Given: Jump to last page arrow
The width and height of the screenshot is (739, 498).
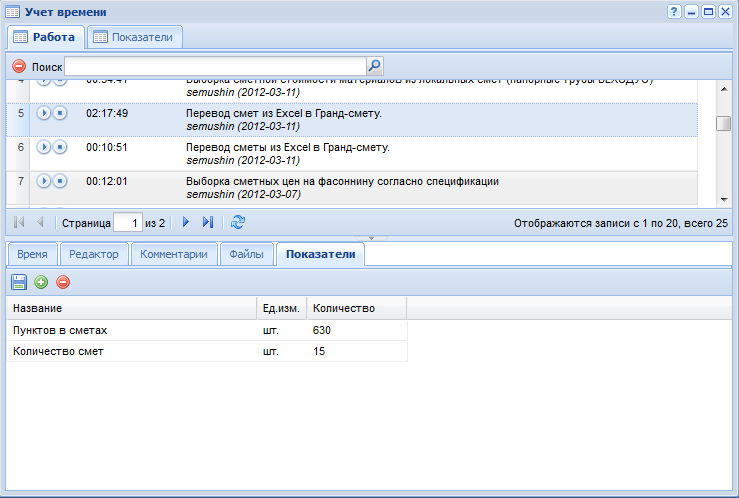Looking at the screenshot, I should pos(208,222).
